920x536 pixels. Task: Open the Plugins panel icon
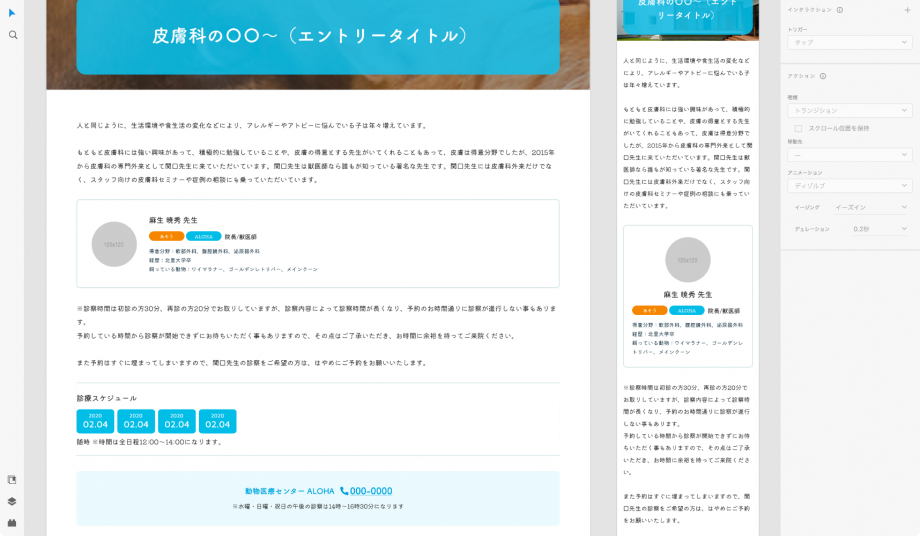pos(12,523)
